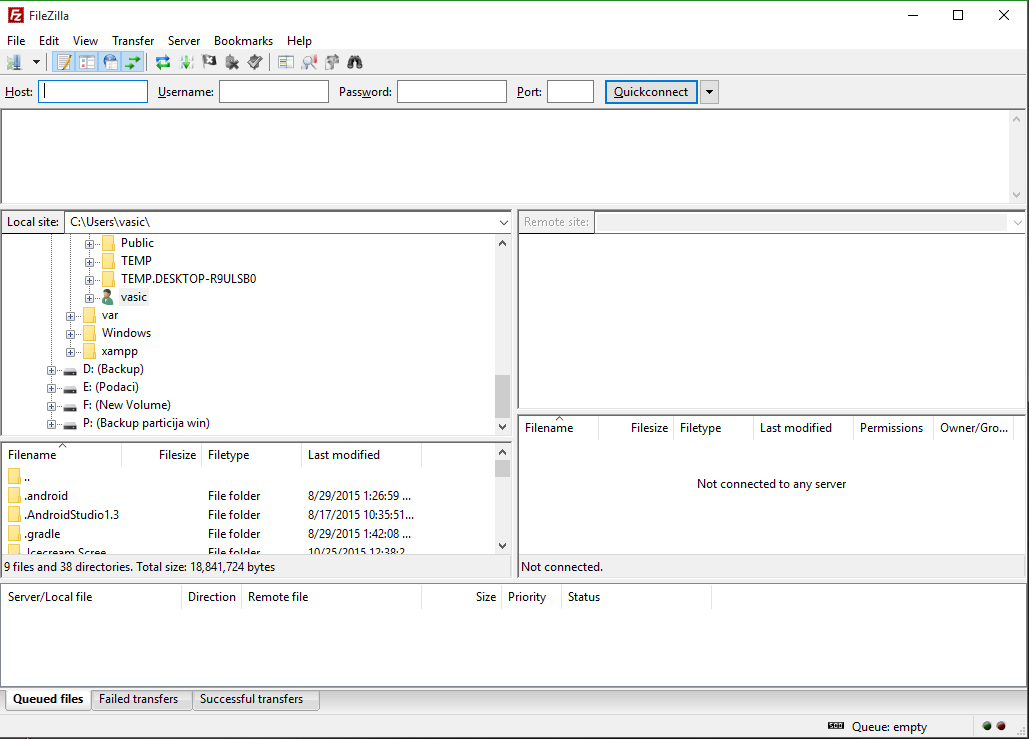Screen dimensions: 1029x739
Task: Expand the xampp folder tree node
Action: [x=71, y=352]
